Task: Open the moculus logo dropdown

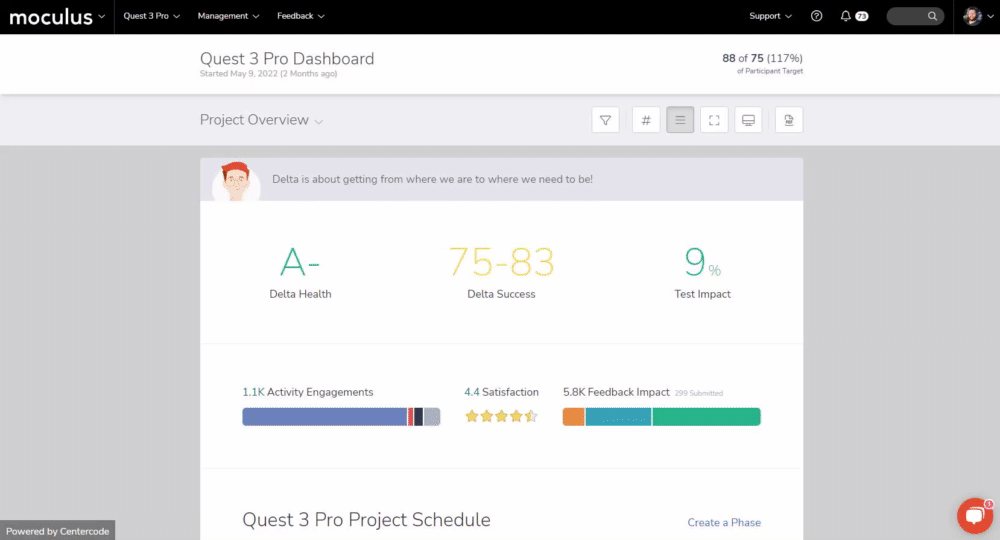Action: [x=56, y=17]
